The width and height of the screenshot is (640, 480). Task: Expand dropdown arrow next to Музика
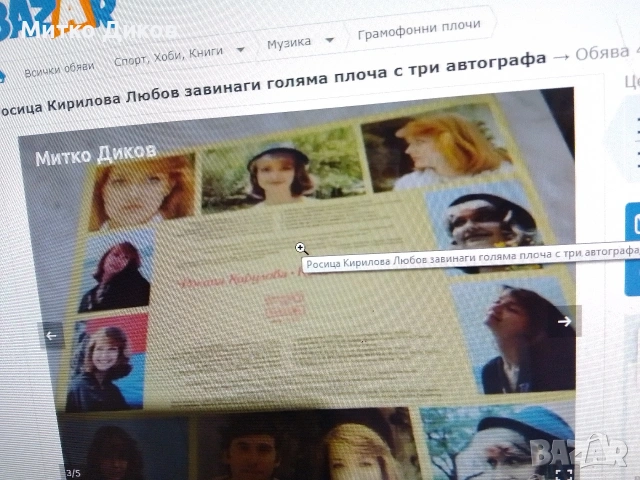[x=330, y=40]
